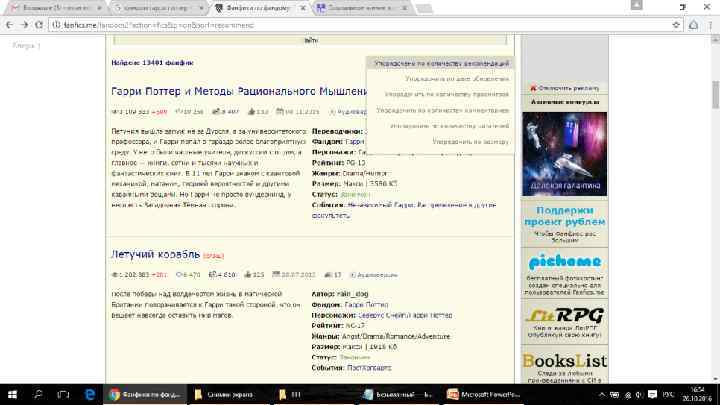Open the notification center icon in the system tray
This screenshot has width=720, height=405.
point(652,395)
